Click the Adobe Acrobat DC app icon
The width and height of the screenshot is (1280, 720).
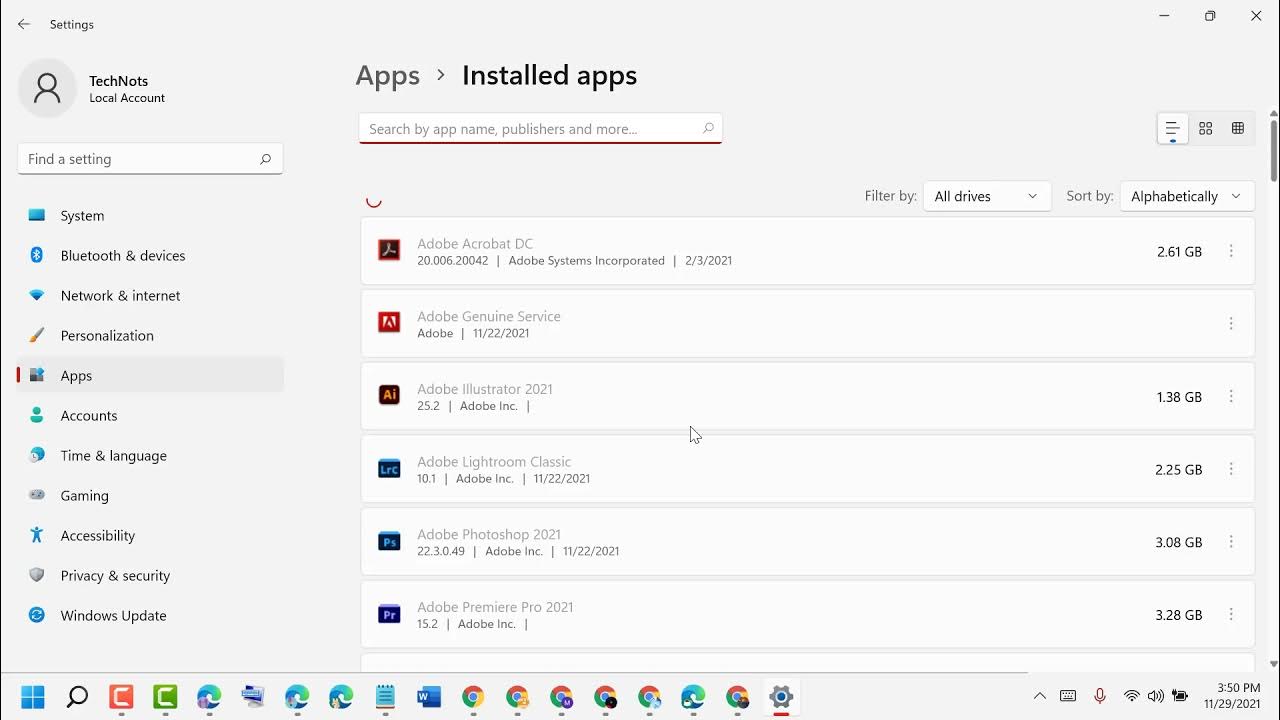point(389,251)
